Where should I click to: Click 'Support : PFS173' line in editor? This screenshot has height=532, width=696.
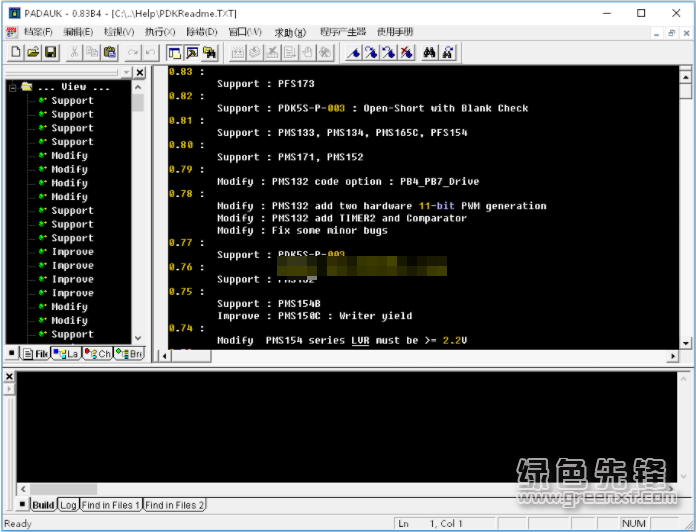(x=265, y=84)
